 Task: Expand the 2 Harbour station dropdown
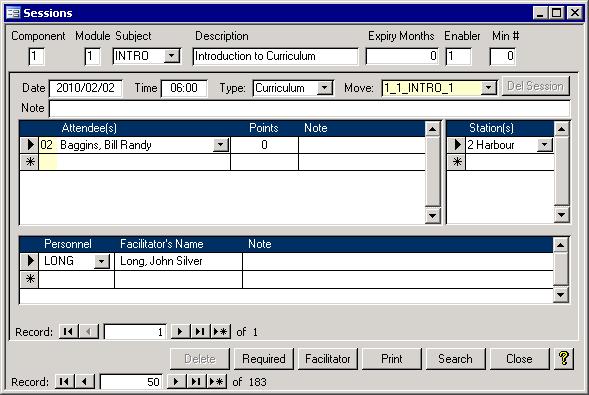pos(545,145)
